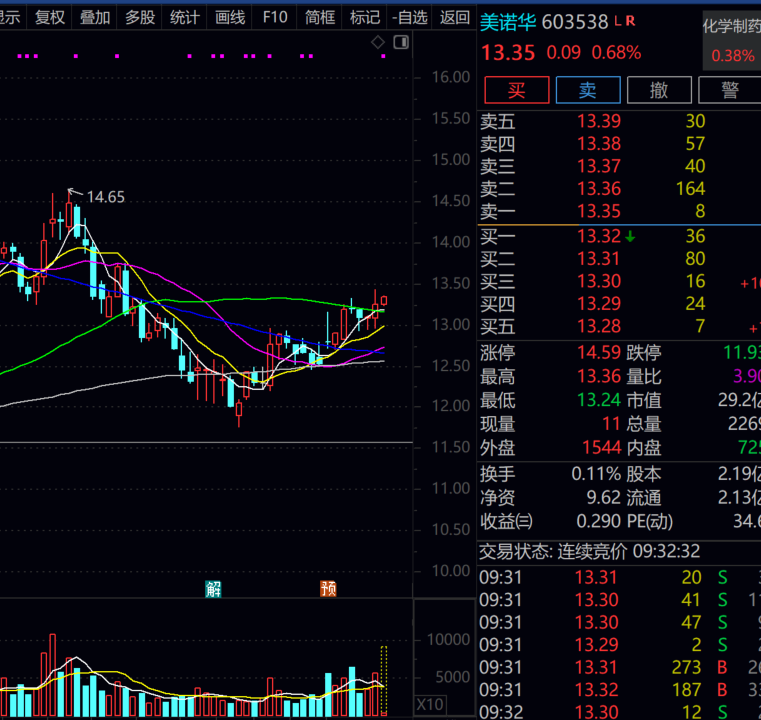Click the blue 卖 sell button
The width and height of the screenshot is (761, 720).
coord(588,90)
